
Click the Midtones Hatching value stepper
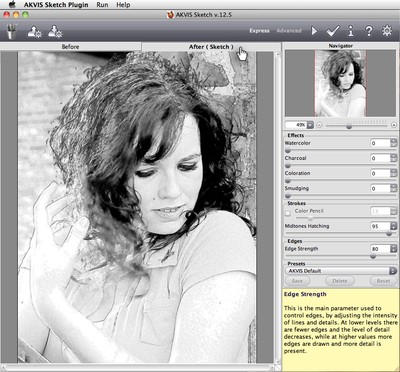click(x=393, y=226)
